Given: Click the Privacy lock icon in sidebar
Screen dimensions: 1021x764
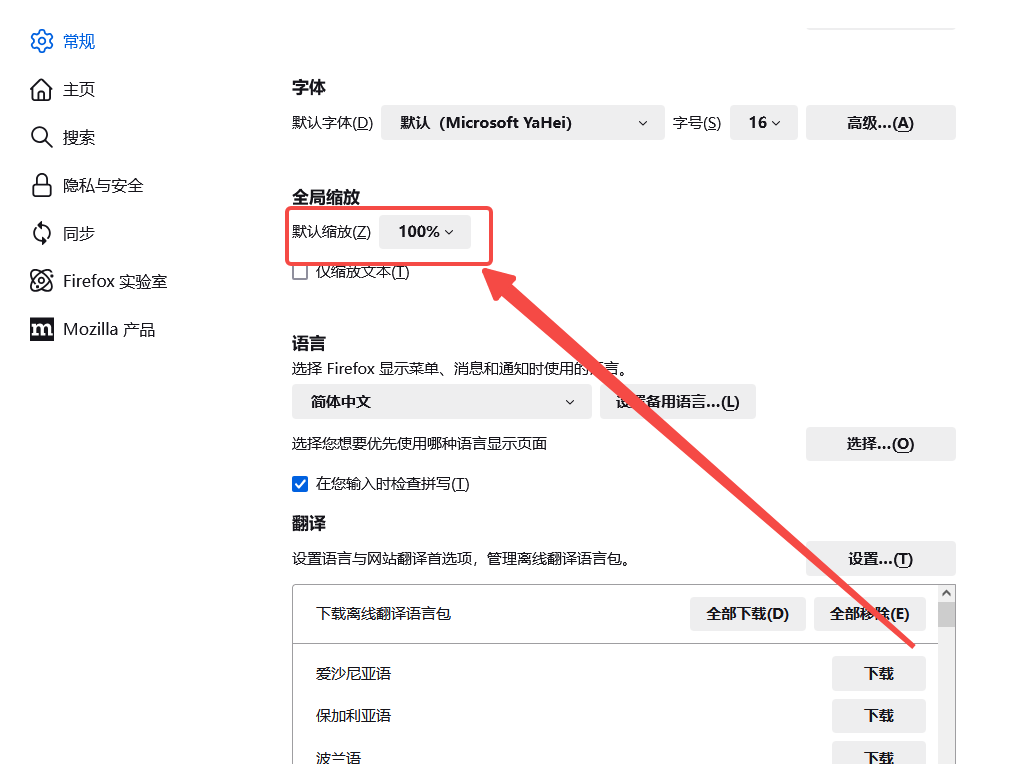Looking at the screenshot, I should coord(42,185).
